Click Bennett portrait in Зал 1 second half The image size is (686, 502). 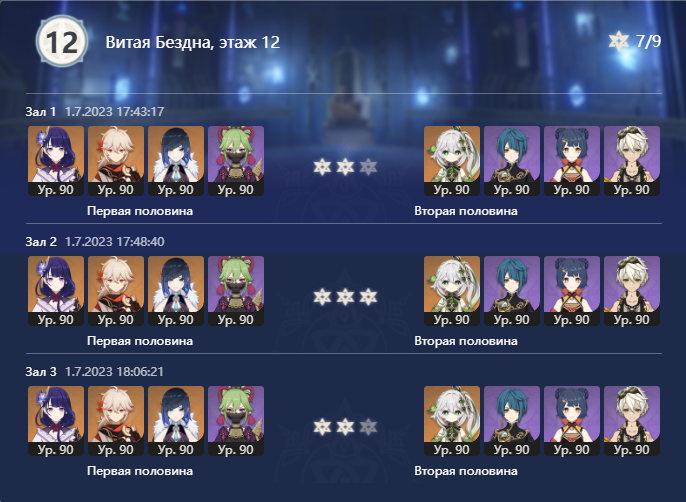[632, 161]
